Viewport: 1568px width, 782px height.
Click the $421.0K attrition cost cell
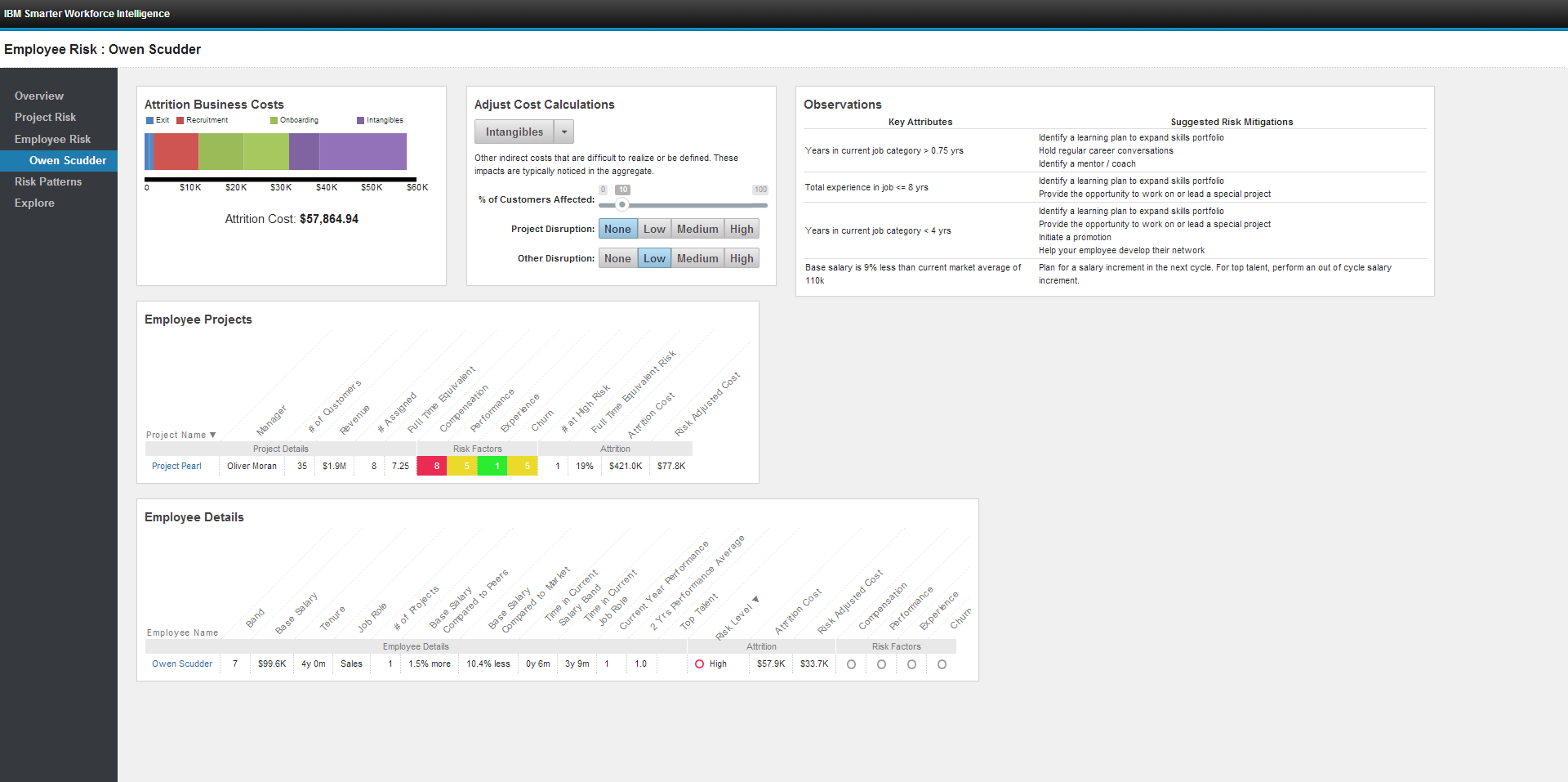[626, 466]
